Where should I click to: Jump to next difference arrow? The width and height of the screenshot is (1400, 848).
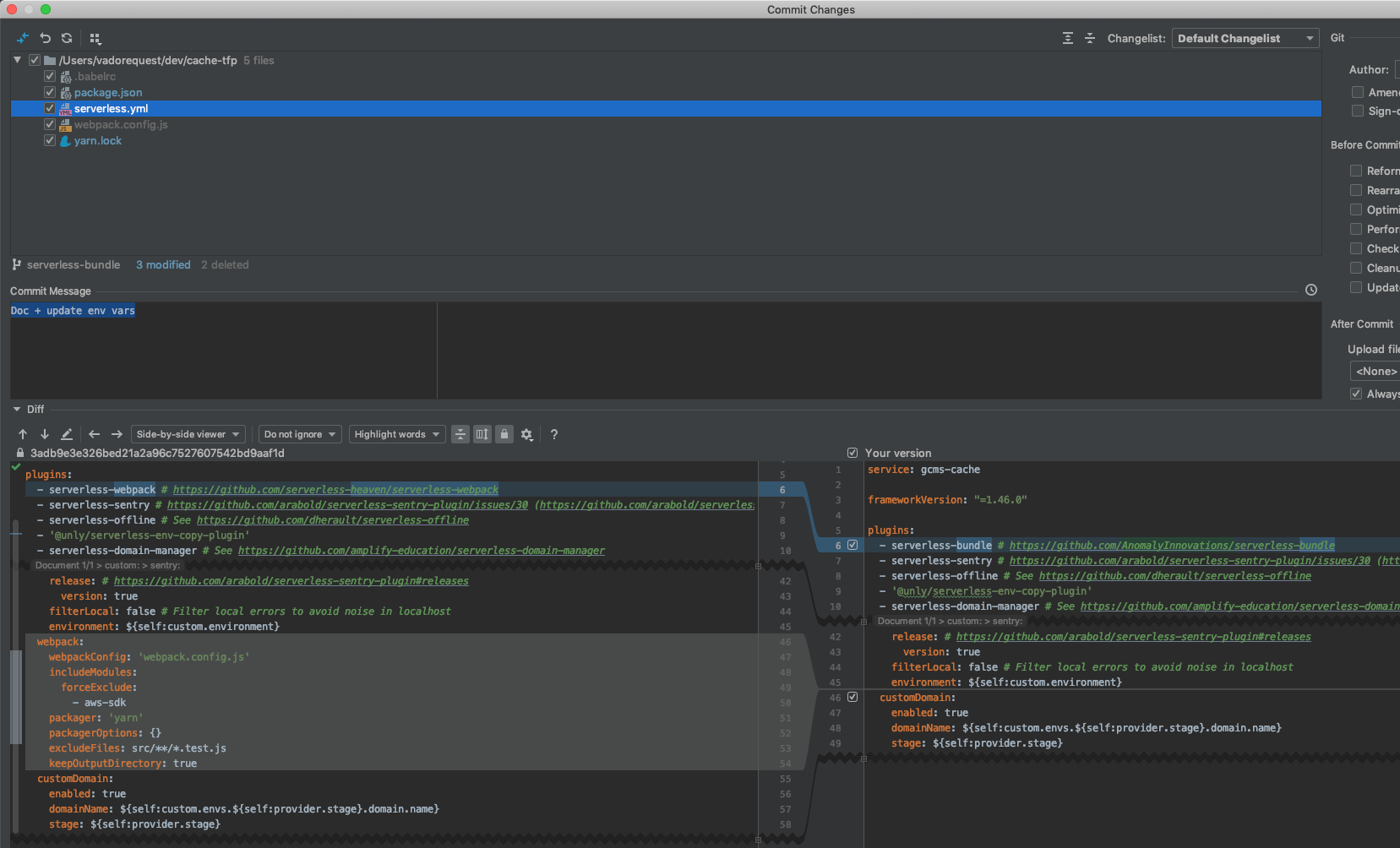45,434
